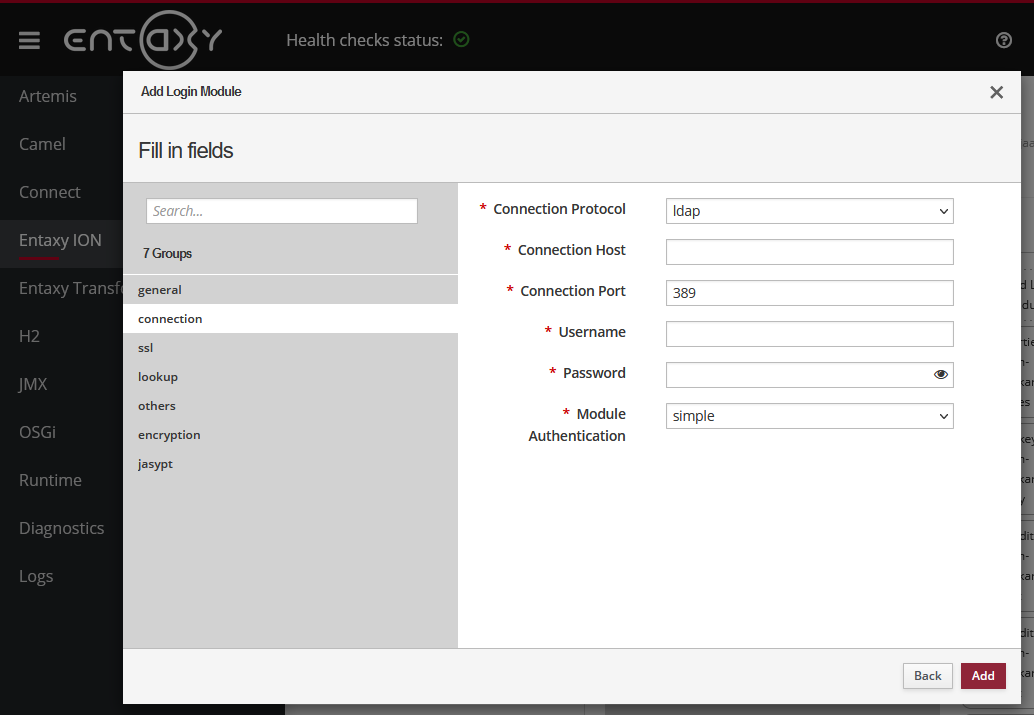
Task: Click the Connection Host input
Action: click(809, 252)
